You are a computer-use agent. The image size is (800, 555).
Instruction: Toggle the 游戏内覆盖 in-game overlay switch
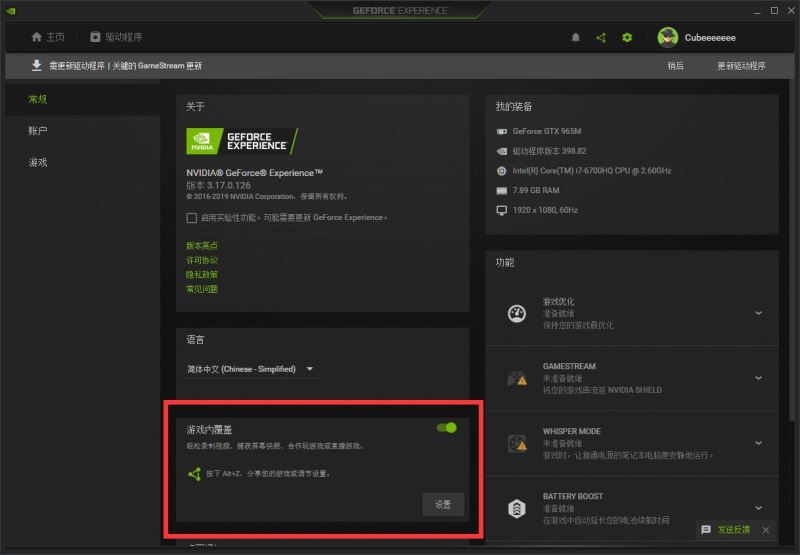tap(446, 427)
